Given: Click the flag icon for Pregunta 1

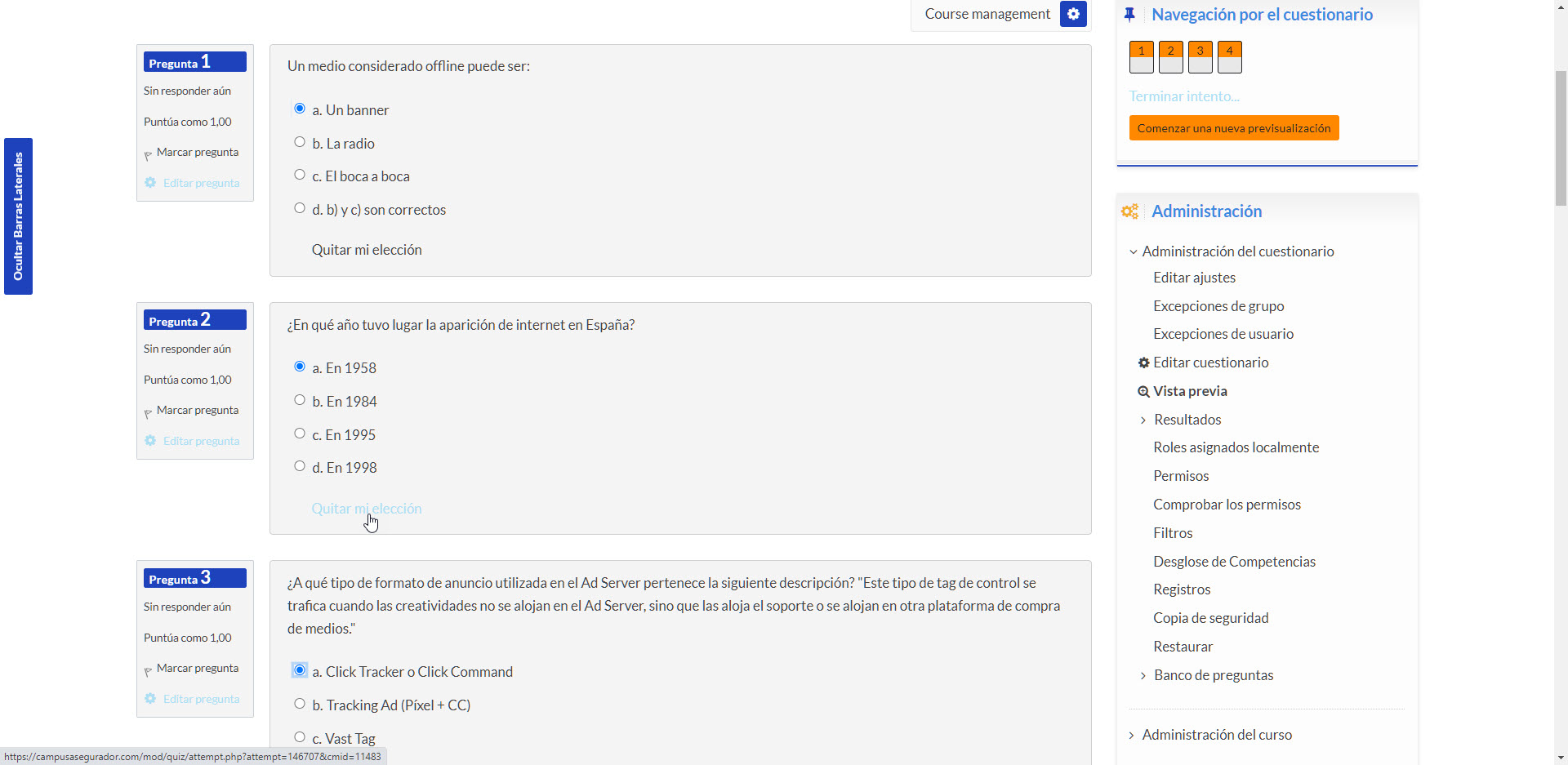Looking at the screenshot, I should coord(148,154).
